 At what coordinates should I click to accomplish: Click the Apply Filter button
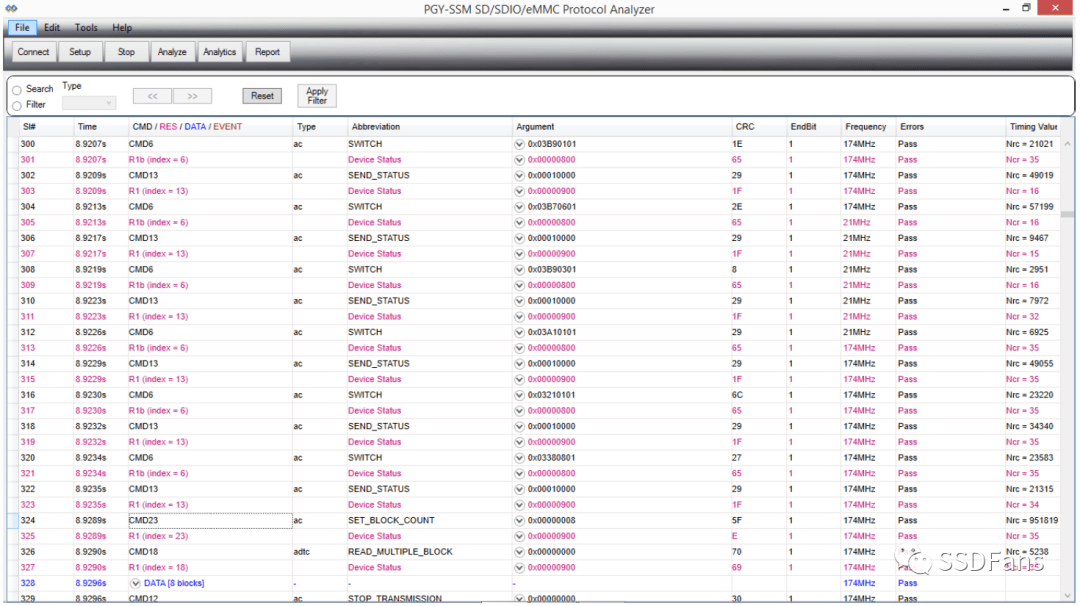317,96
